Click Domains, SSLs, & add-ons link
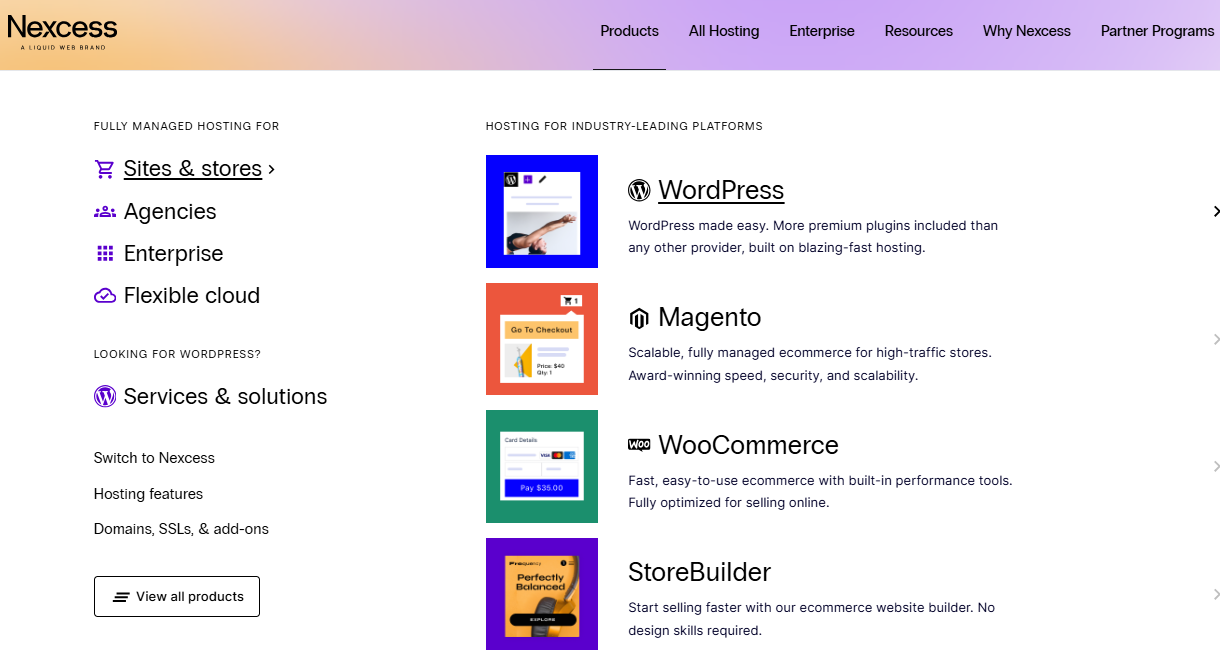Image resolution: width=1220 pixels, height=663 pixels. tap(181, 529)
